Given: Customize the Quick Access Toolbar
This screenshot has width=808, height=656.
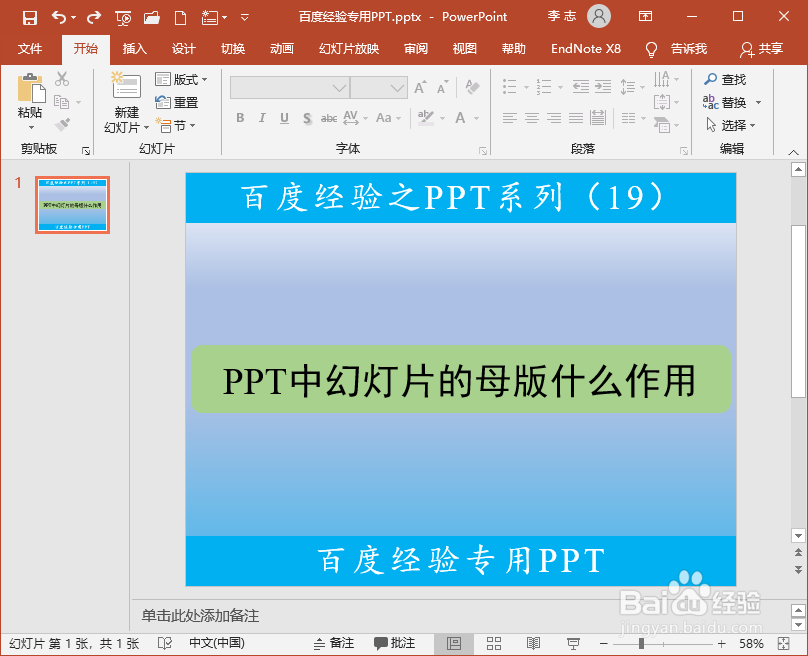Looking at the screenshot, I should [x=245, y=18].
